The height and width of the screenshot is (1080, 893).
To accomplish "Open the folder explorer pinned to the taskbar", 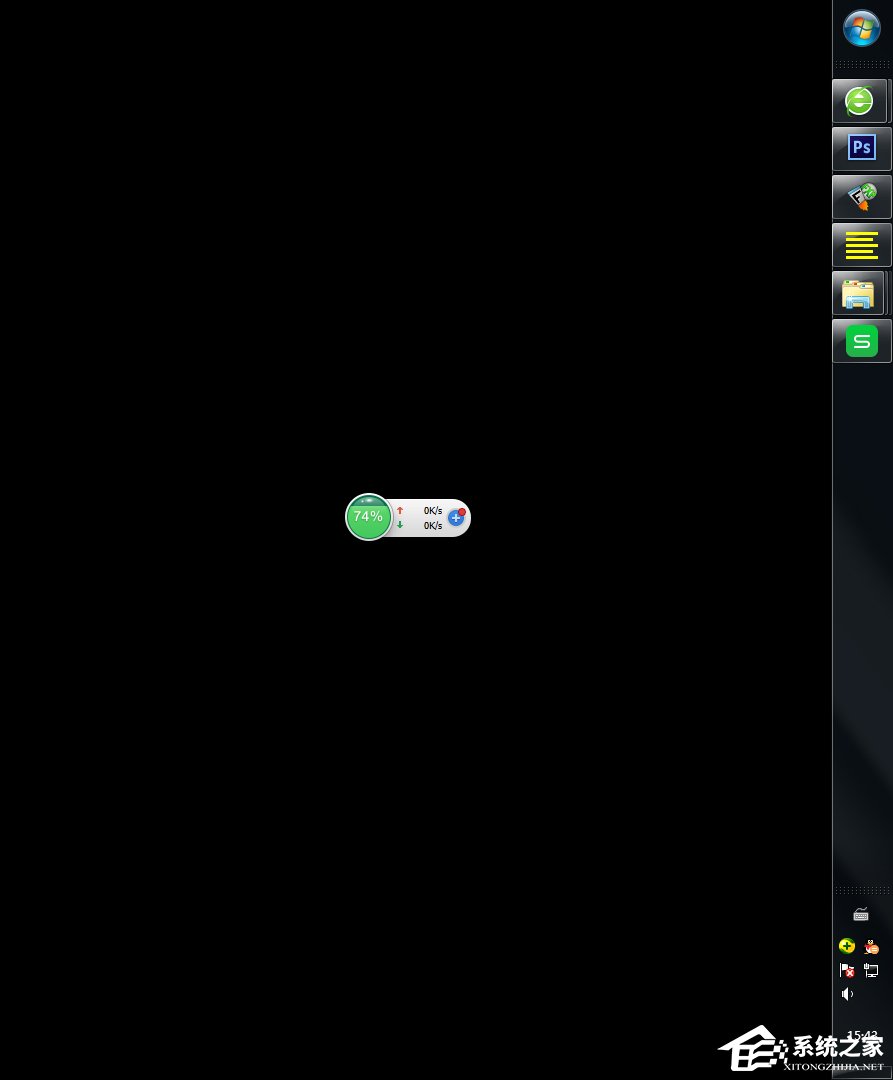I will [859, 292].
